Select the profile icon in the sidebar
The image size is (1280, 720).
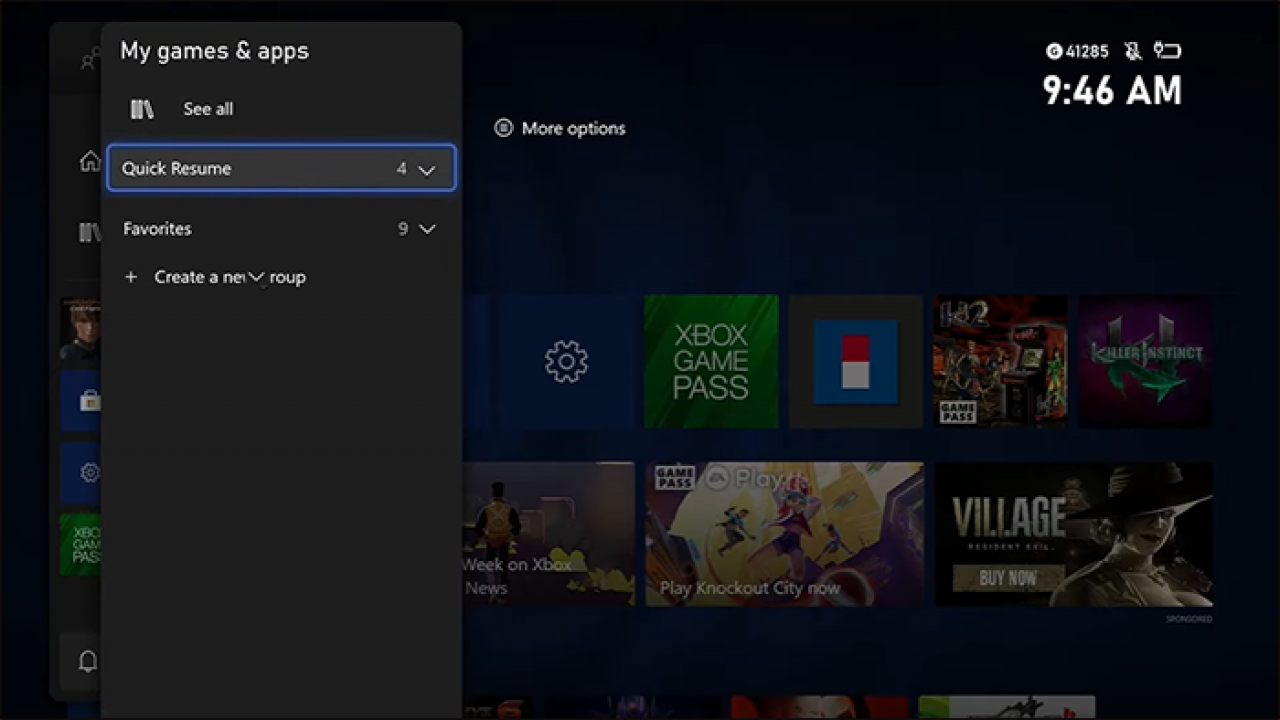(90, 58)
